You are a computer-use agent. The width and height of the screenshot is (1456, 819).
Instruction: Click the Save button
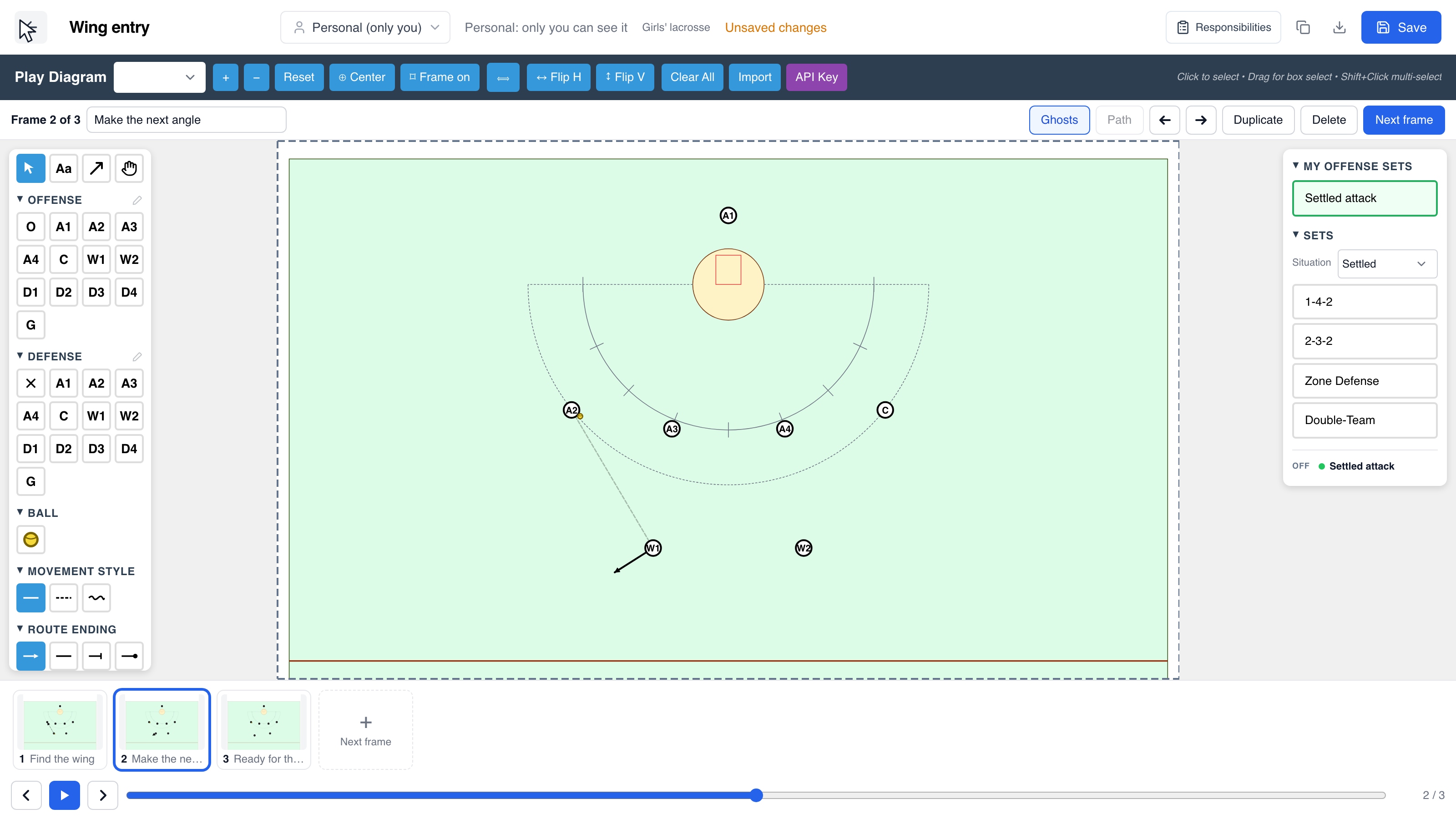pos(1400,27)
